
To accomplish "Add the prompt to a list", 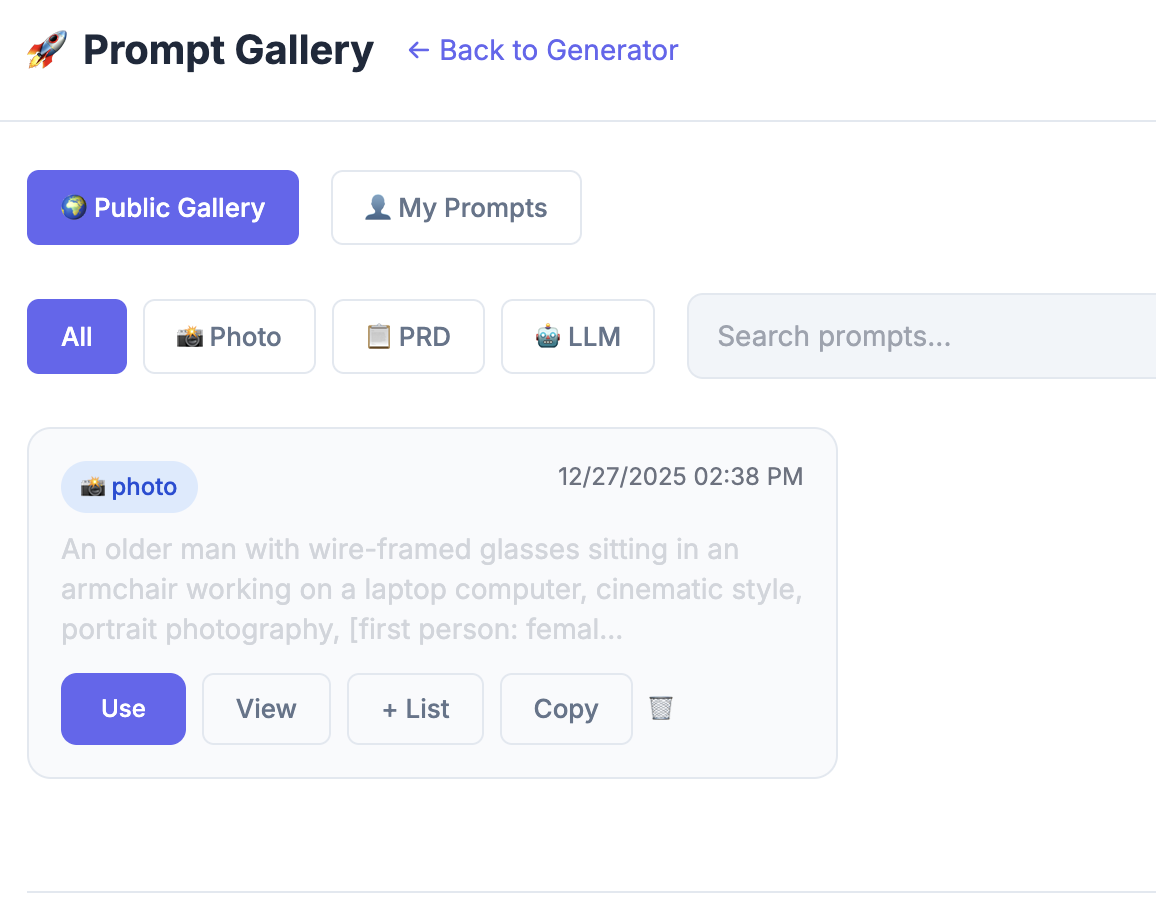I will coord(415,708).
